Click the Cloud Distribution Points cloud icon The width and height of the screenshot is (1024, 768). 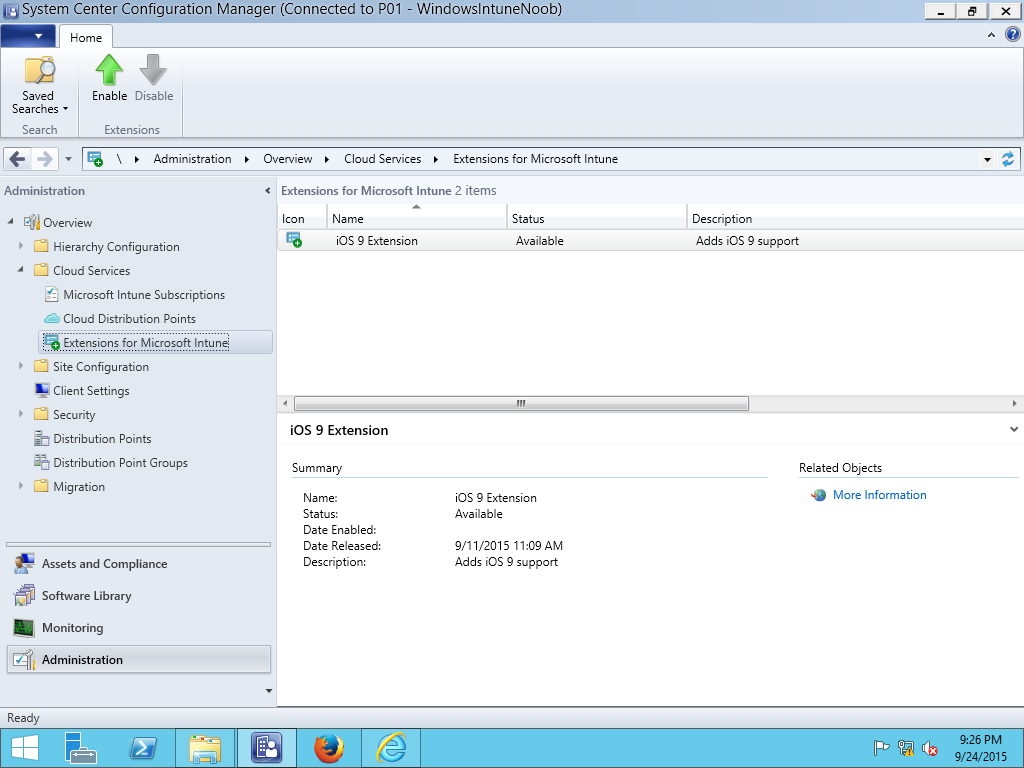pos(52,319)
